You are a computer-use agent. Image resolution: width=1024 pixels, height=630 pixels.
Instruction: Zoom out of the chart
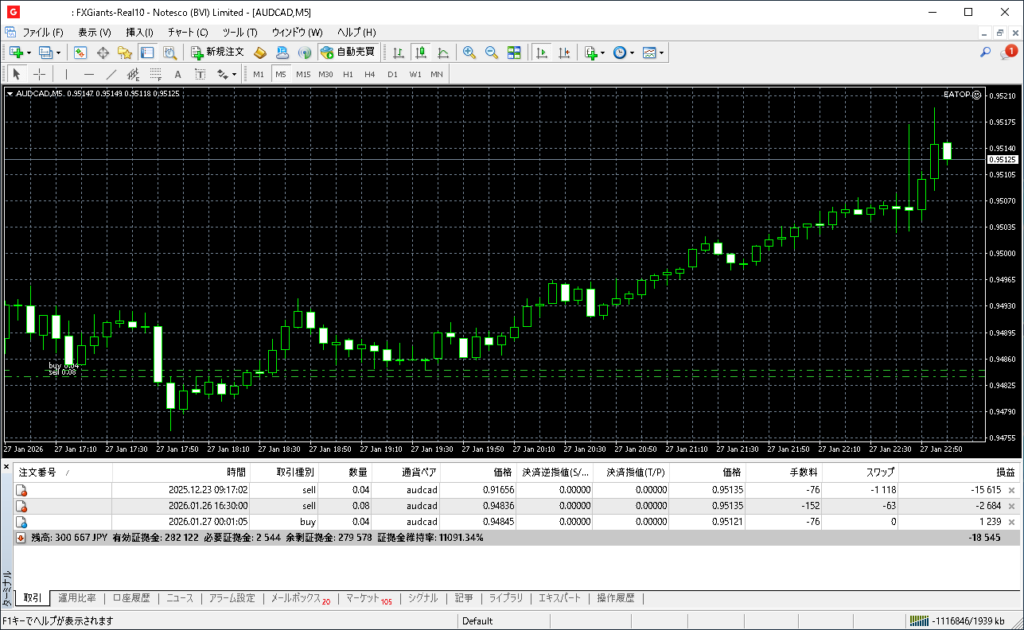pos(491,52)
